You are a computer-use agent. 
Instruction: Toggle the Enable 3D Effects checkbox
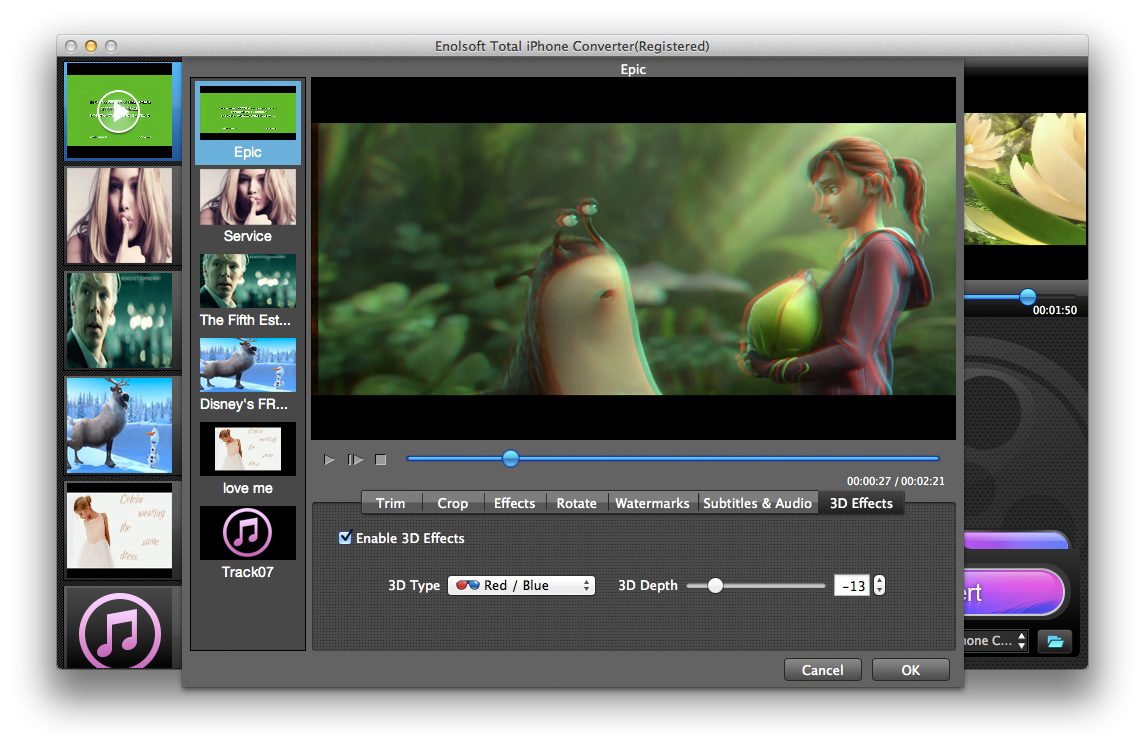pyautogui.click(x=345, y=538)
